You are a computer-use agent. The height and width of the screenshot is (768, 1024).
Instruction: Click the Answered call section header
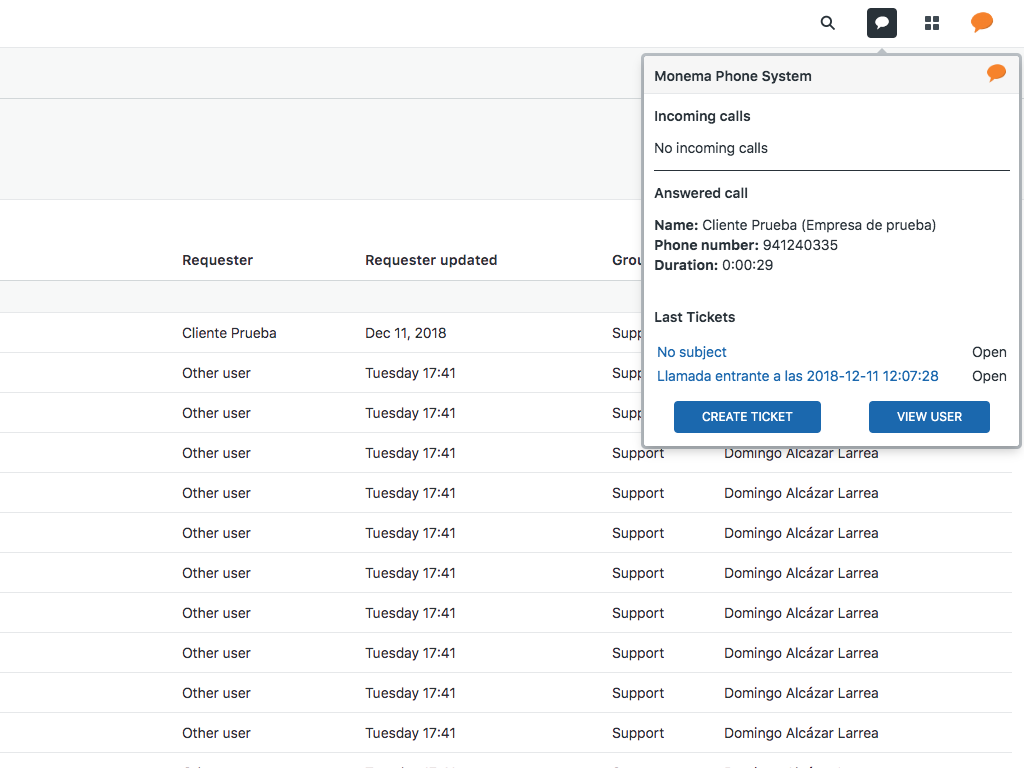(701, 193)
